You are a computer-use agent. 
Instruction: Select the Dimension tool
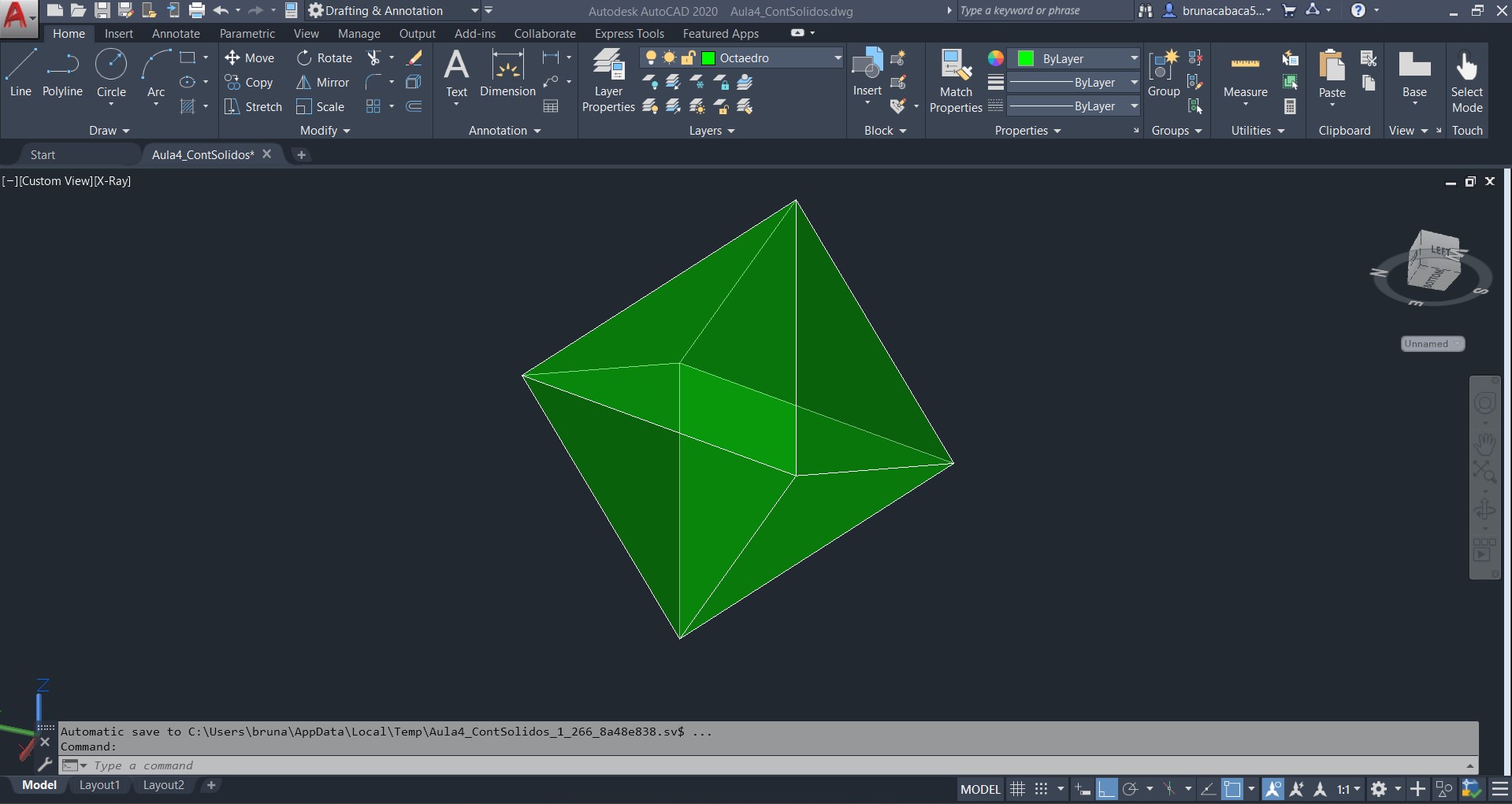[507, 72]
